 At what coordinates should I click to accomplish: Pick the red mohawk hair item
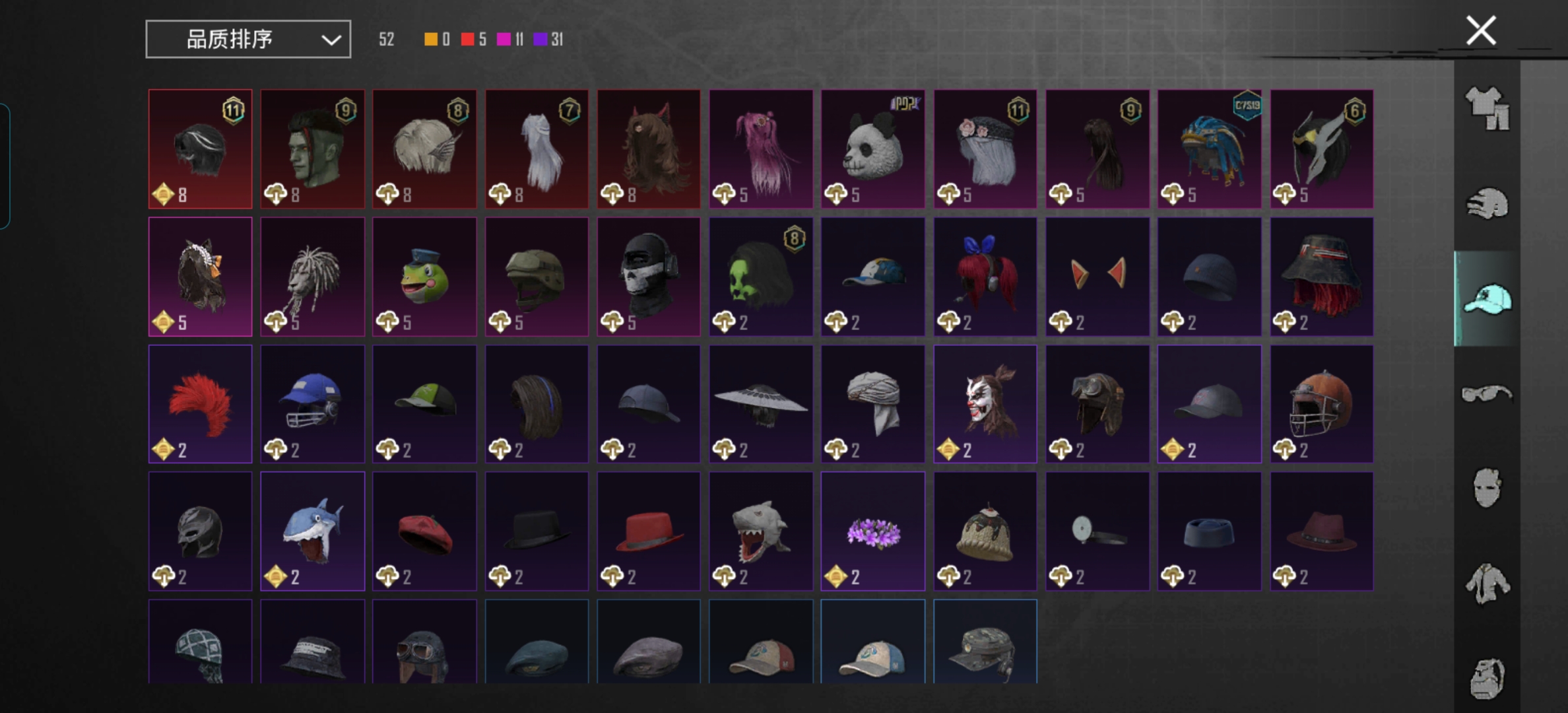(200, 404)
